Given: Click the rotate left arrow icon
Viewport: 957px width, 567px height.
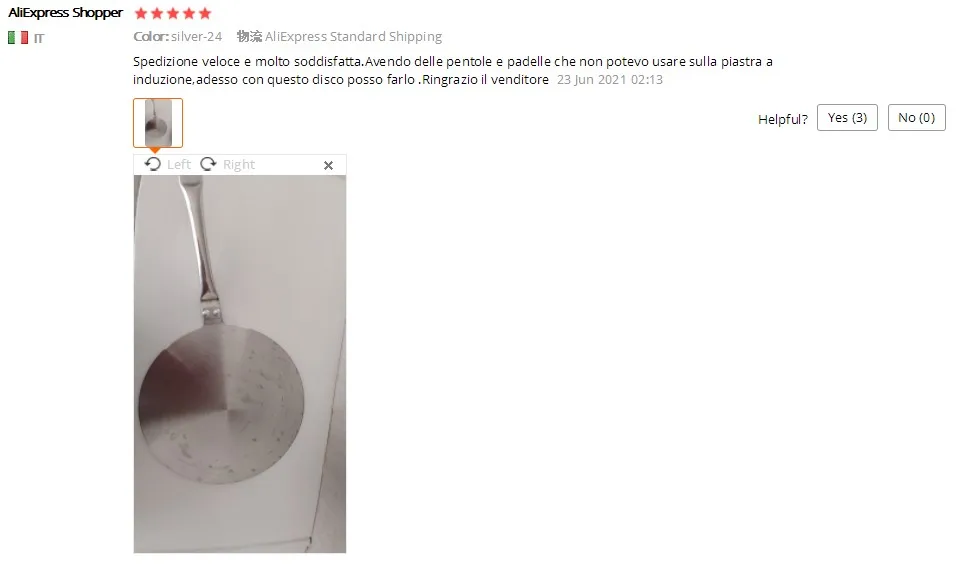Looking at the screenshot, I should 153,164.
